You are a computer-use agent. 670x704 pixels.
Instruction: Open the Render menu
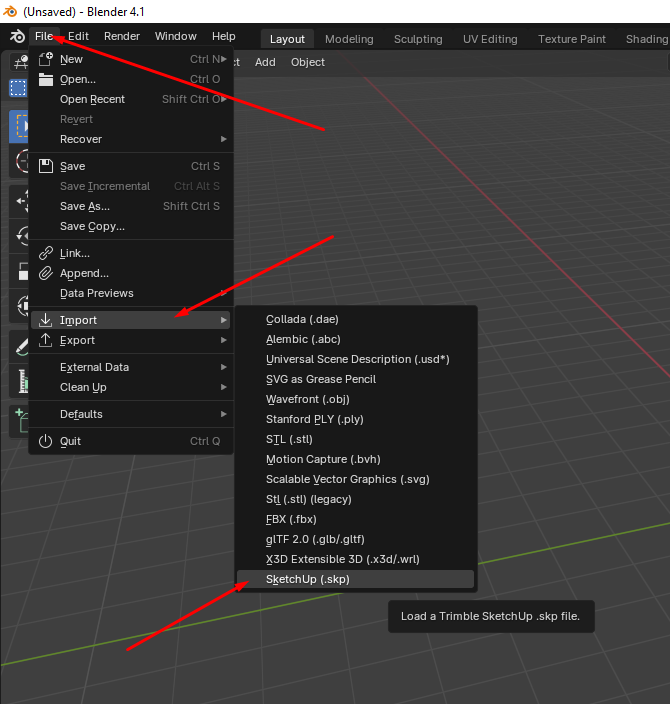pyautogui.click(x=122, y=36)
